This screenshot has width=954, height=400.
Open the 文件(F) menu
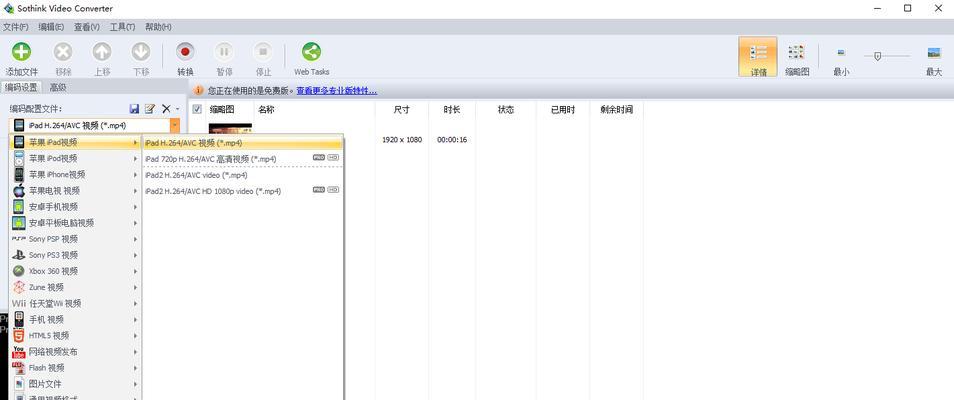(x=16, y=27)
